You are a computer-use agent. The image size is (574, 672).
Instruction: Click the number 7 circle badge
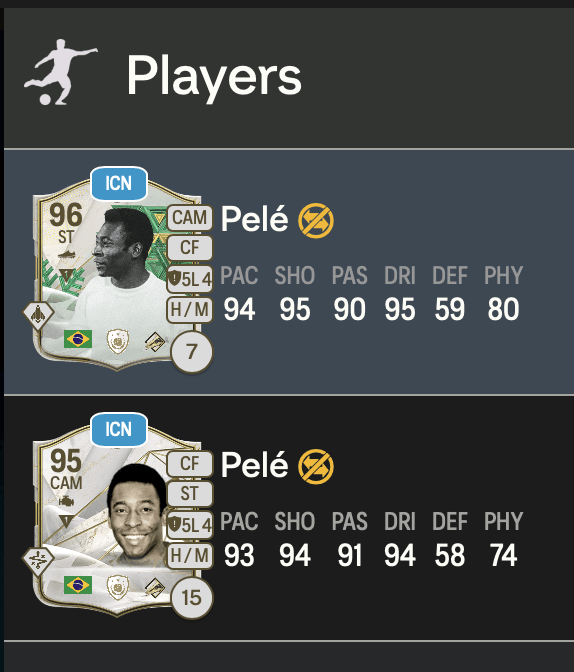click(191, 352)
